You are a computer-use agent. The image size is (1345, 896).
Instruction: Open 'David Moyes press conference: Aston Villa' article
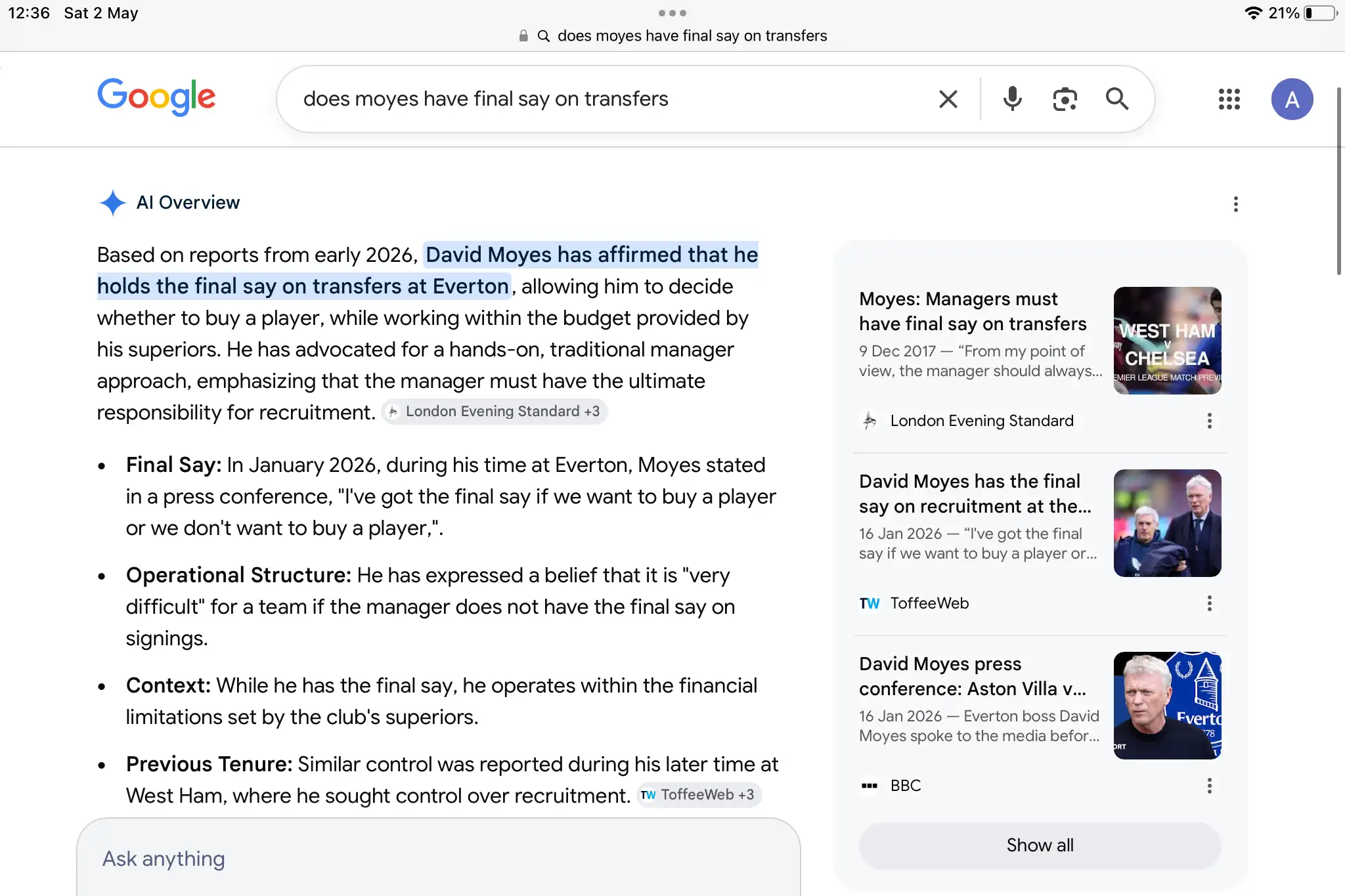click(973, 676)
